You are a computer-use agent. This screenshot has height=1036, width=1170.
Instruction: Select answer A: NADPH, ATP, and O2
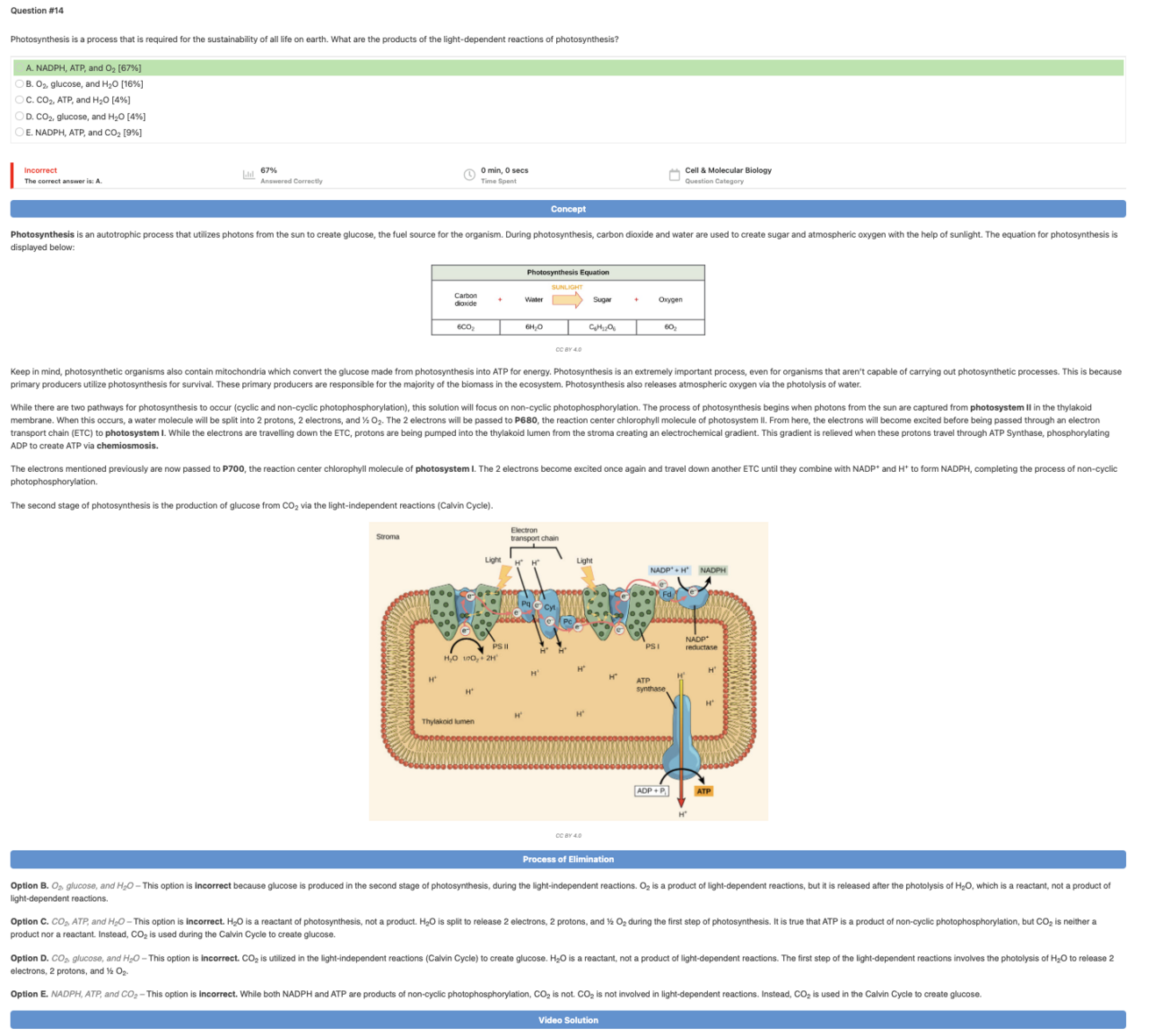click(x=568, y=68)
